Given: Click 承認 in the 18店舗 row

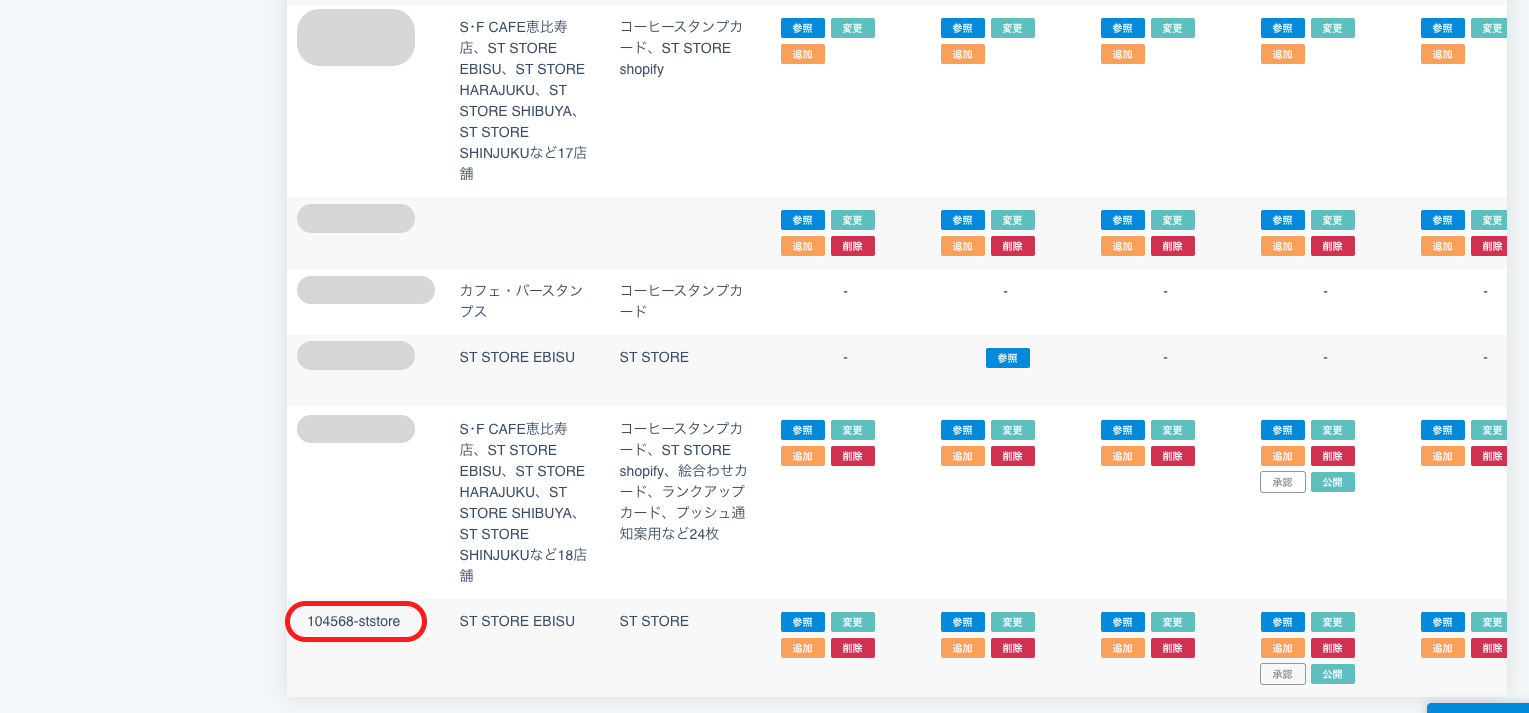Looking at the screenshot, I should click(1282, 482).
